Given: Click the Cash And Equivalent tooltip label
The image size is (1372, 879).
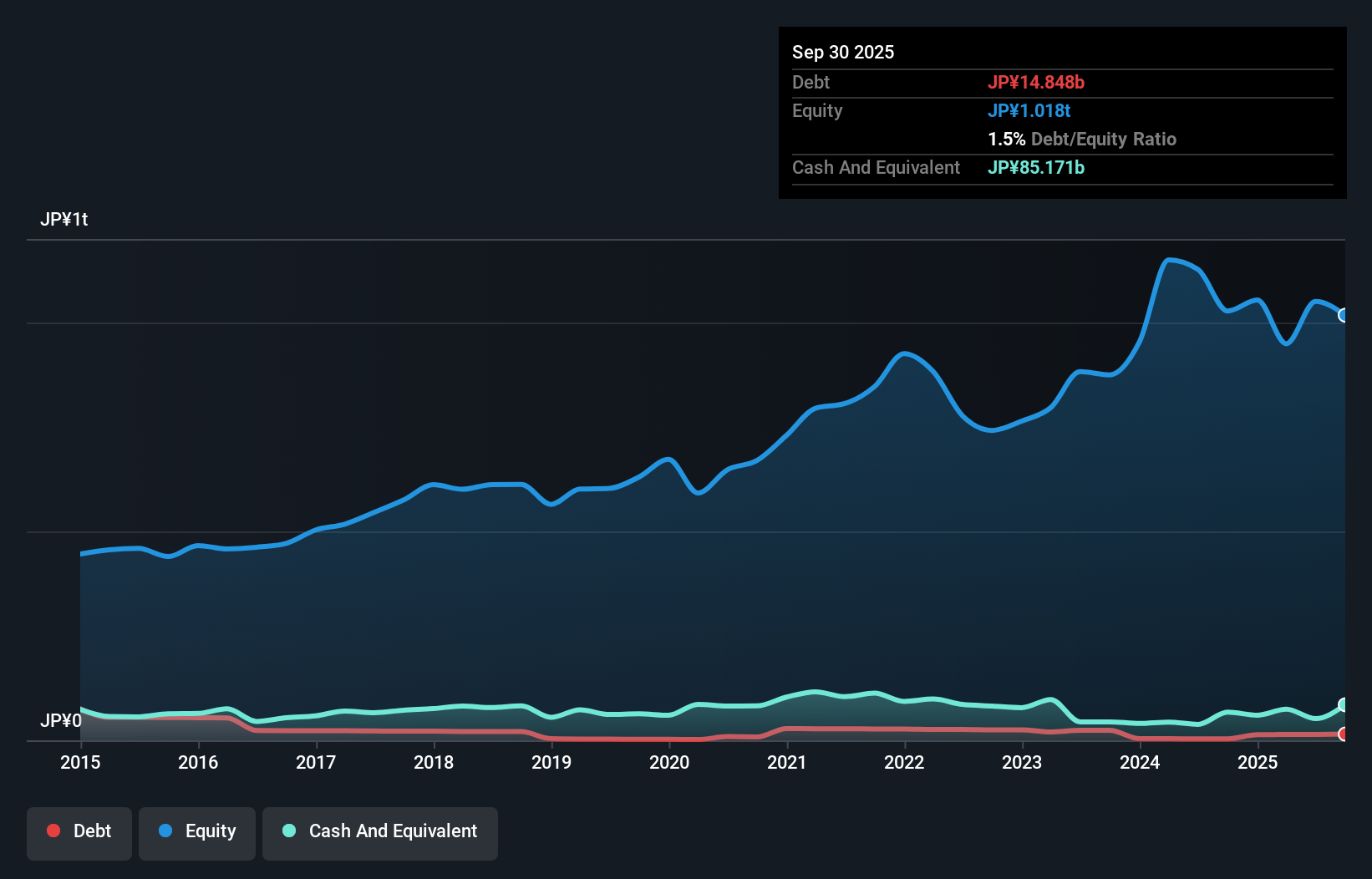Looking at the screenshot, I should (877, 168).
